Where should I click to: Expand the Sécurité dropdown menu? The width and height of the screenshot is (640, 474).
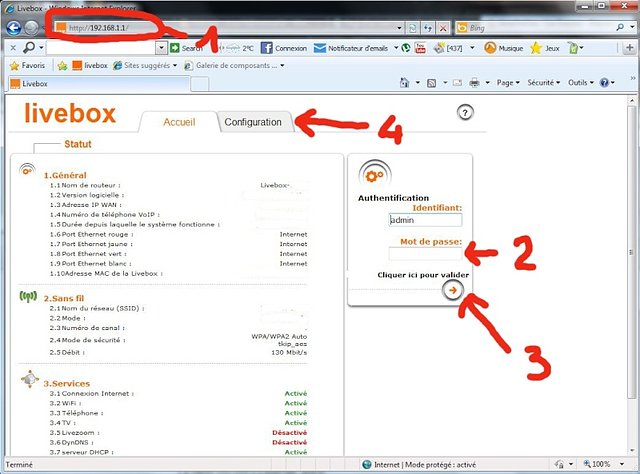[x=547, y=84]
